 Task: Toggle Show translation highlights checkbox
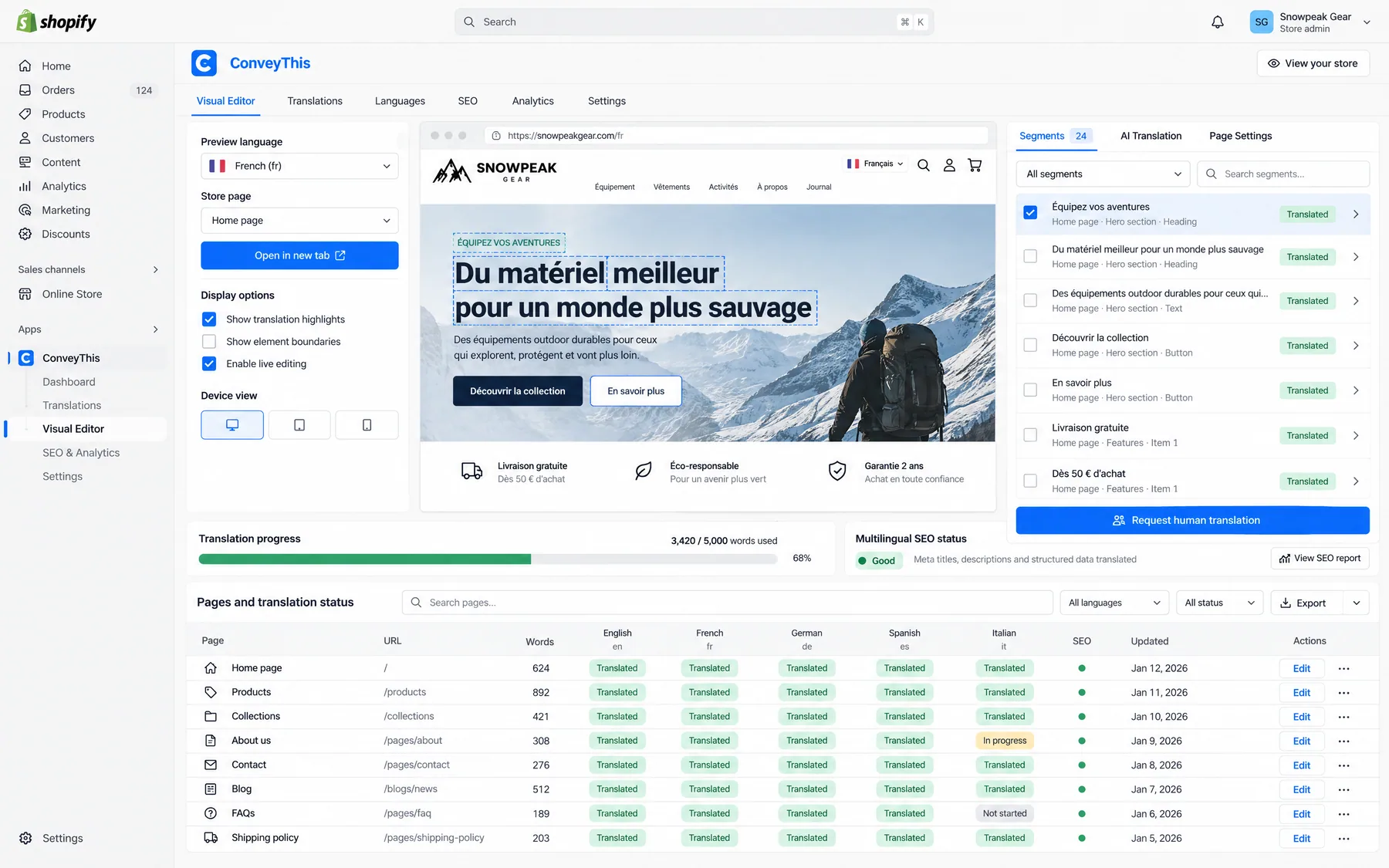(209, 319)
